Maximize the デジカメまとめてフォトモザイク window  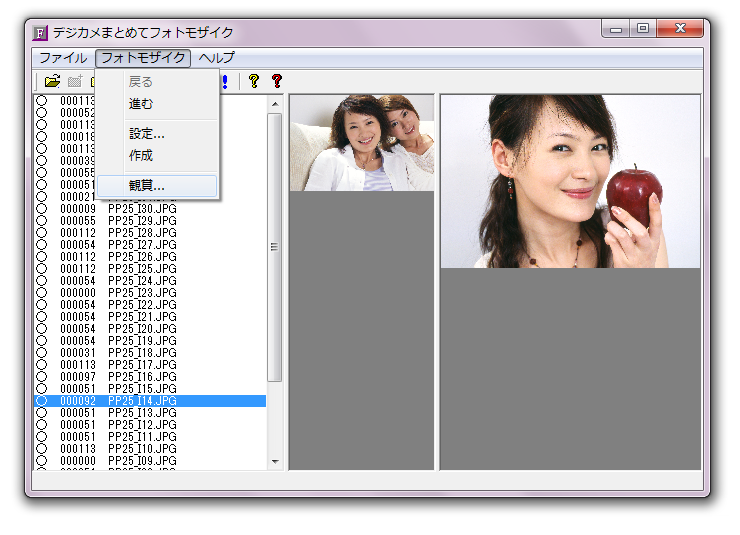click(642, 29)
